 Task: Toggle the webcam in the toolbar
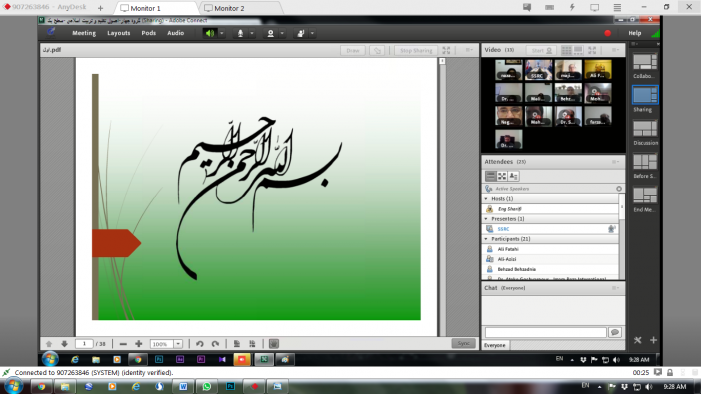pos(270,33)
